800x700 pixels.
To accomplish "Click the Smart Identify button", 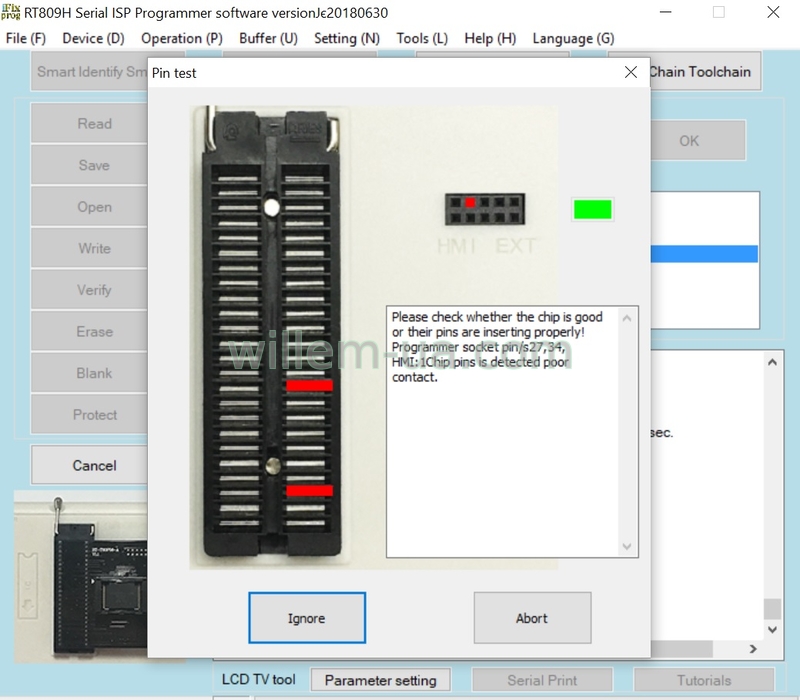I will (x=89, y=71).
